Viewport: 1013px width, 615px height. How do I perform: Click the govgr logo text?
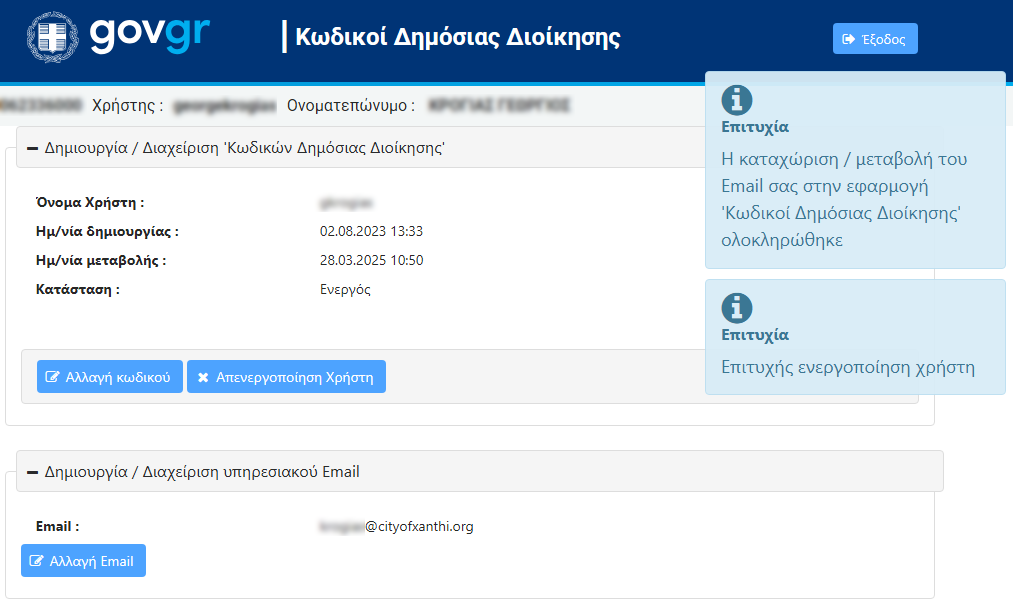pos(150,36)
